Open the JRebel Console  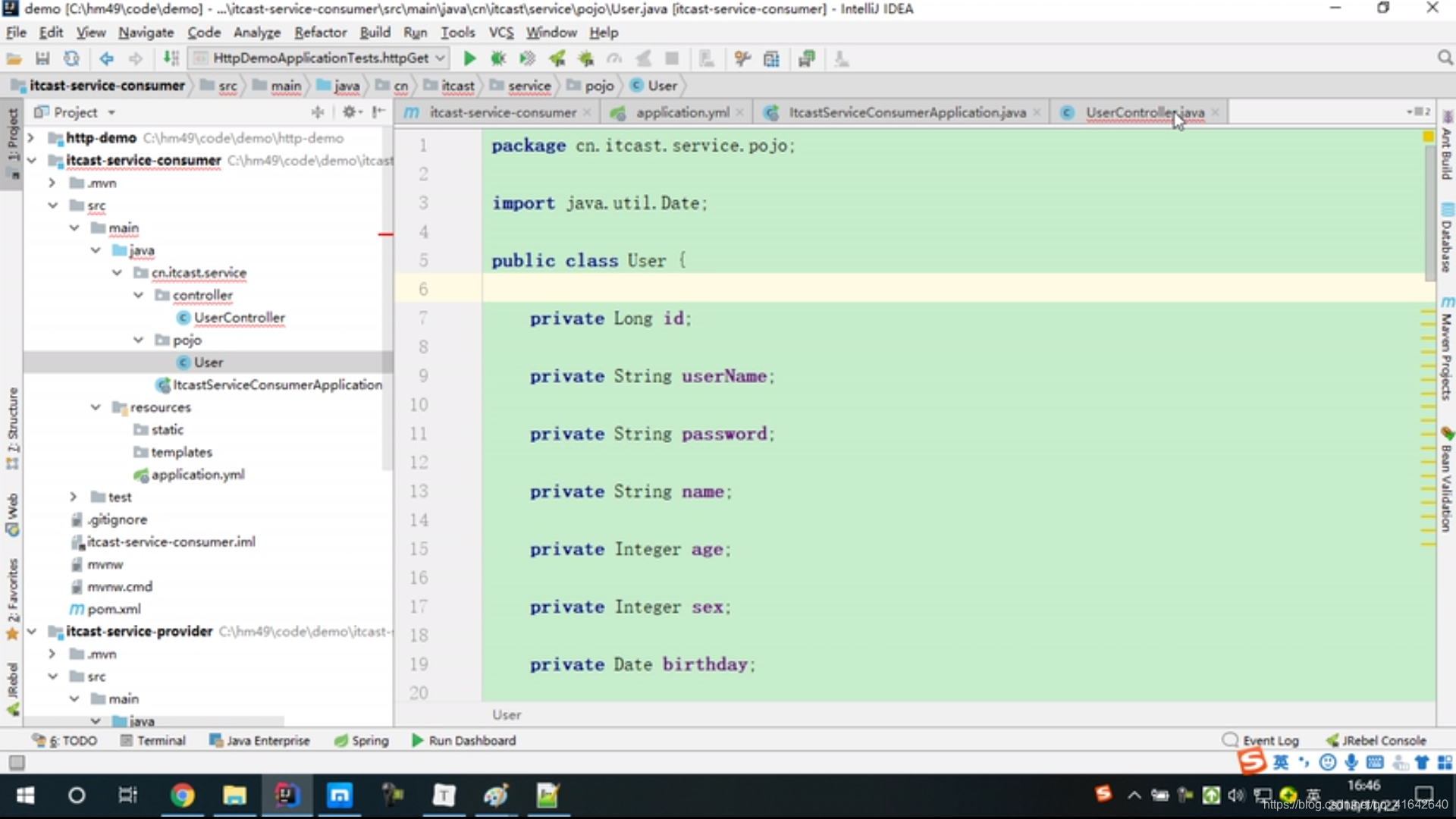(x=1376, y=740)
